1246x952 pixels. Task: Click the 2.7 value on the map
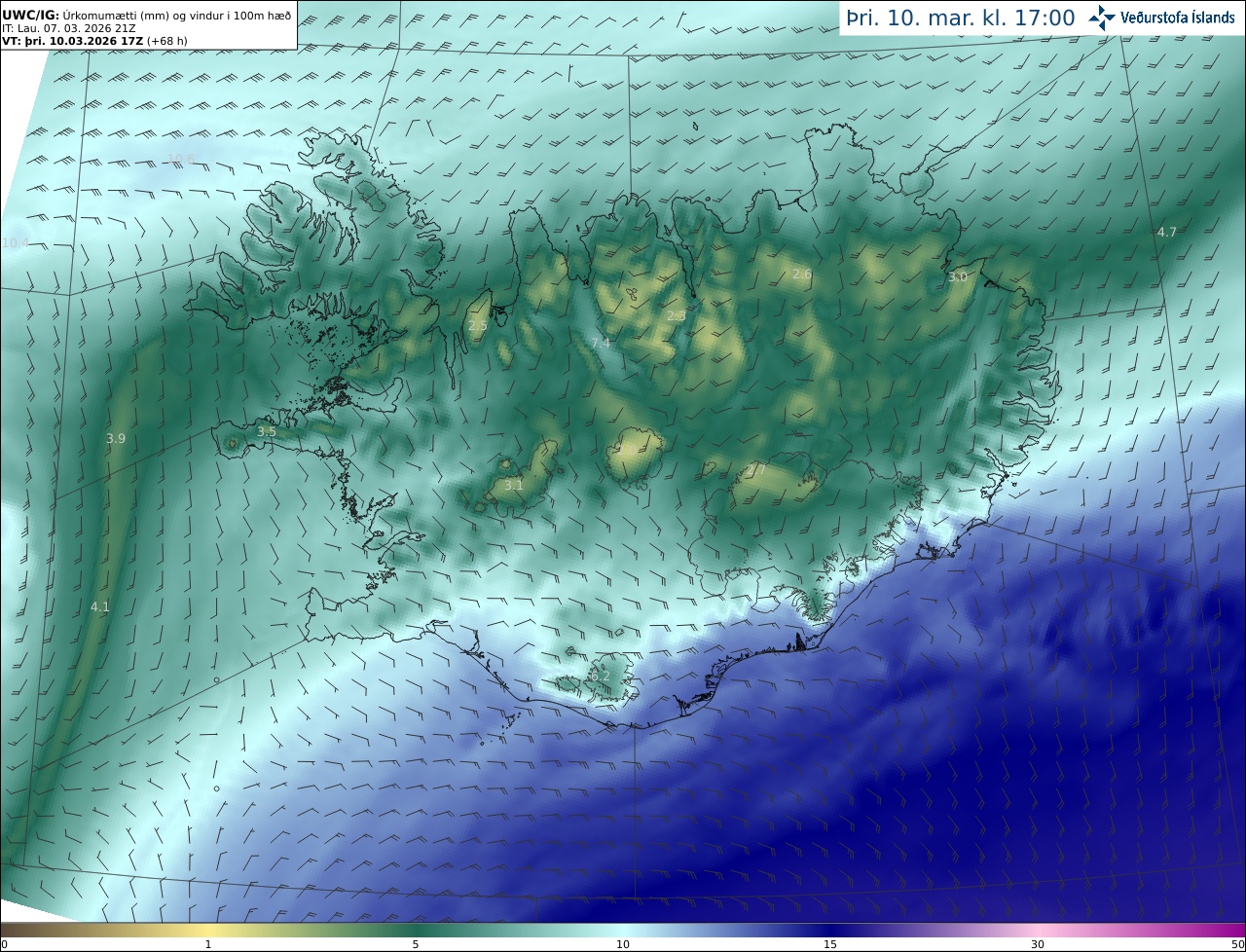click(757, 469)
